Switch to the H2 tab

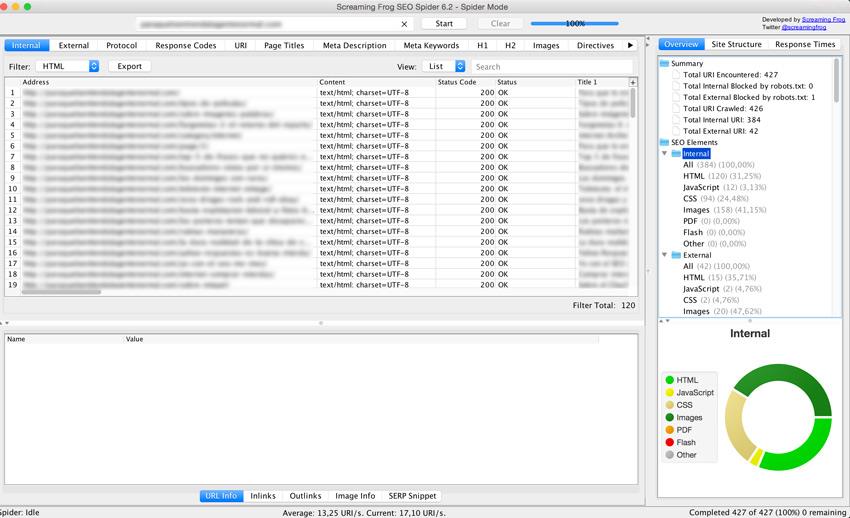point(510,46)
